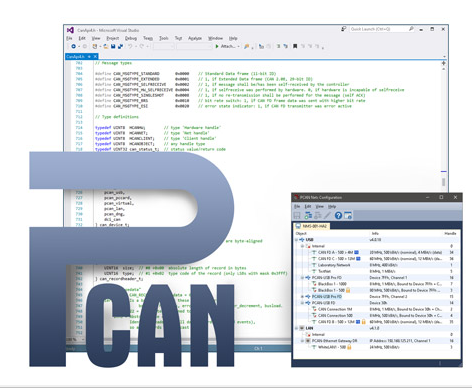Select the BlackBox 1 - 1000 net row

(x=377, y=284)
